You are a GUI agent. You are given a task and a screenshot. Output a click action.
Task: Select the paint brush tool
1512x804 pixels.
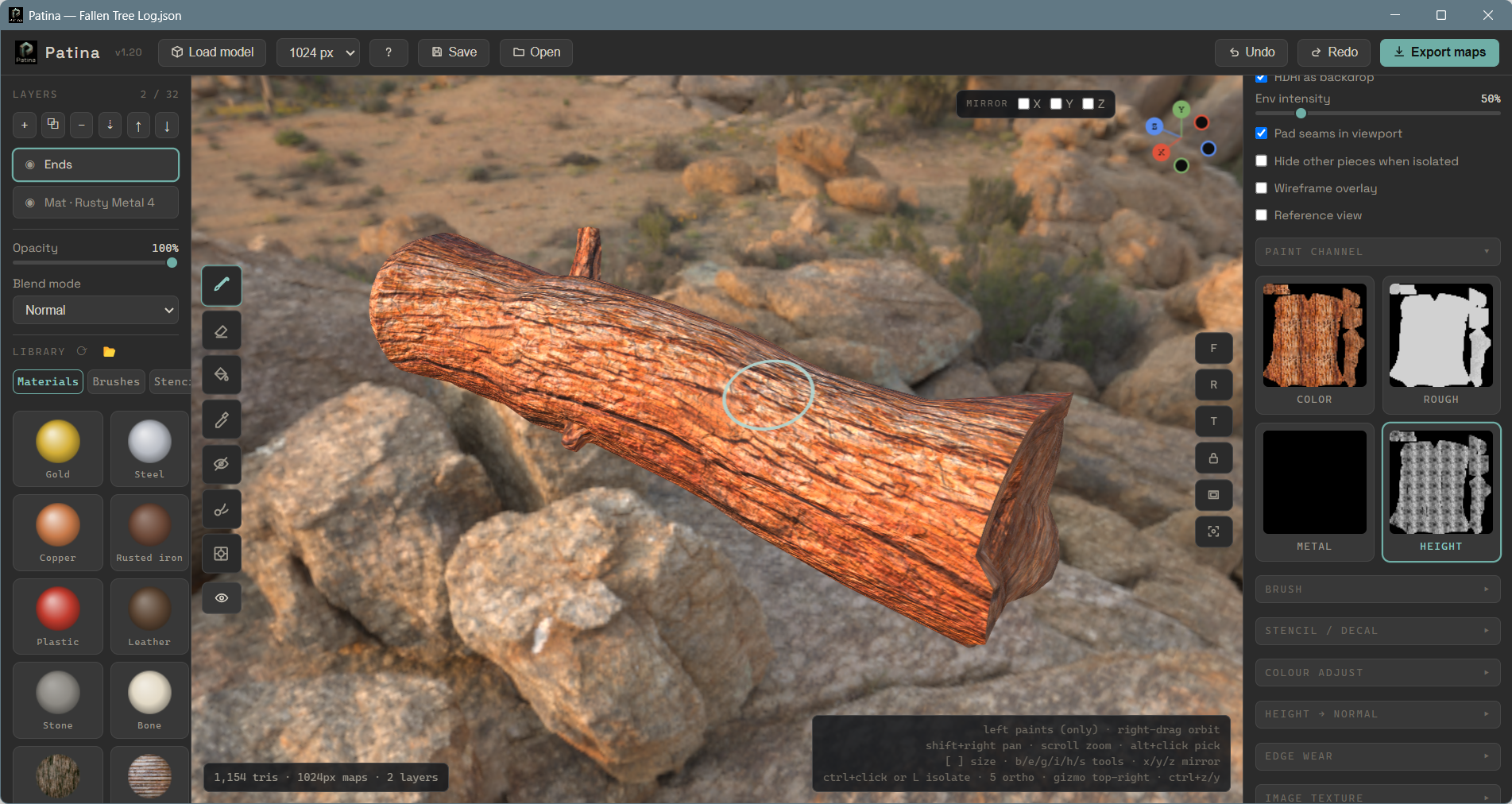coord(222,285)
